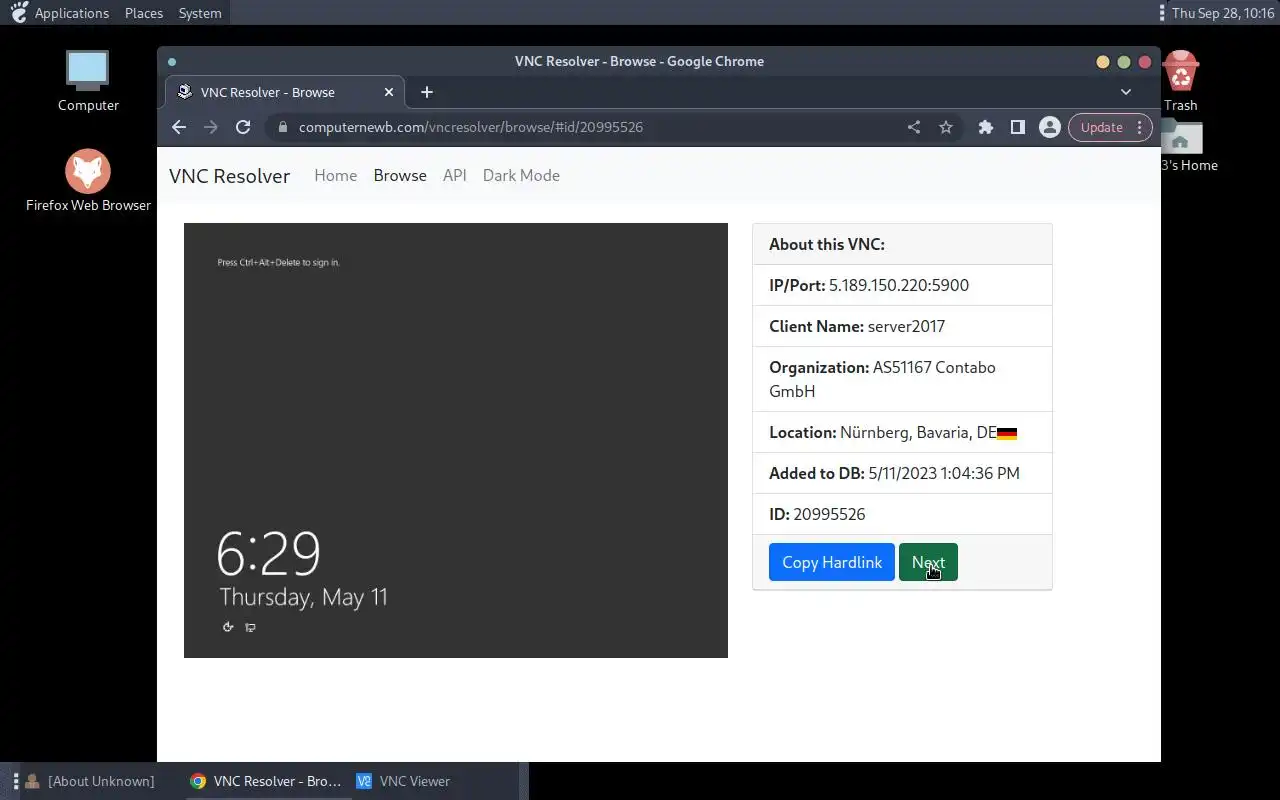
Task: Open a new Chrome tab
Action: (x=427, y=92)
